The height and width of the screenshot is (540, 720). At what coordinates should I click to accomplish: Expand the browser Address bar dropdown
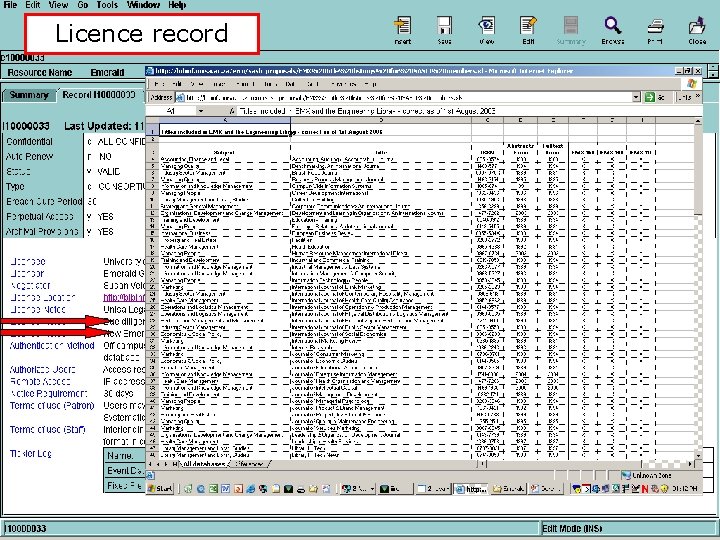tap(636, 97)
